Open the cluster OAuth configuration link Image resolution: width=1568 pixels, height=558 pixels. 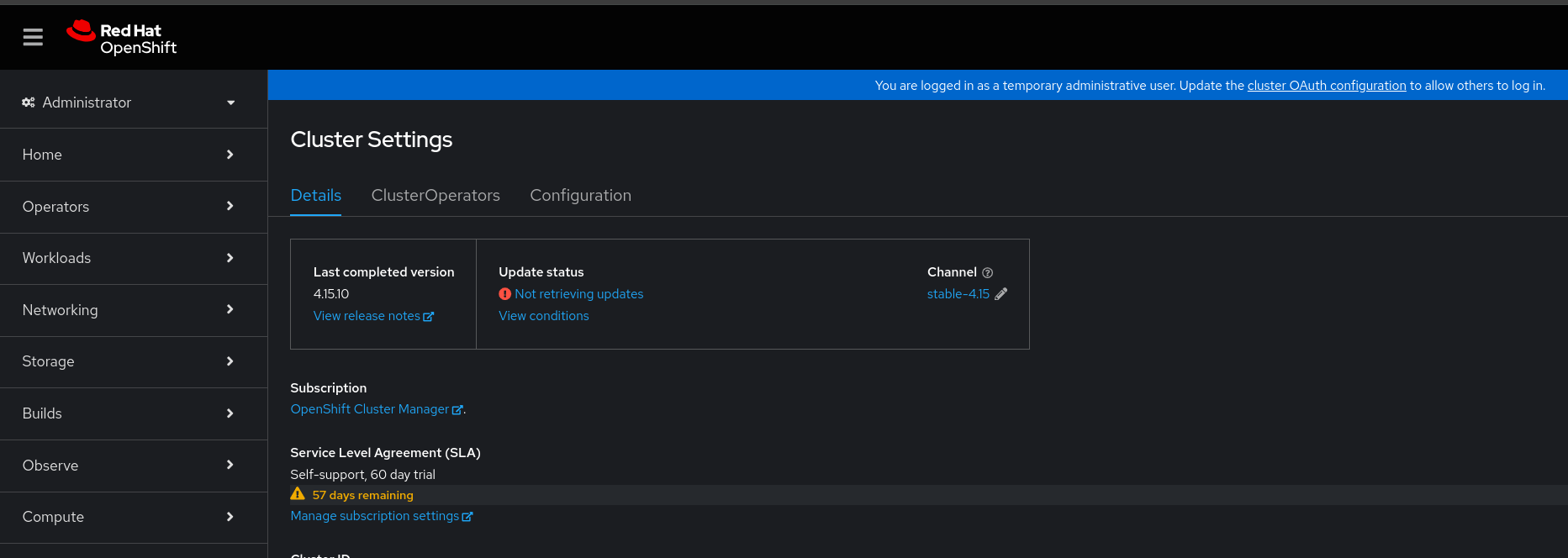[x=1326, y=86]
